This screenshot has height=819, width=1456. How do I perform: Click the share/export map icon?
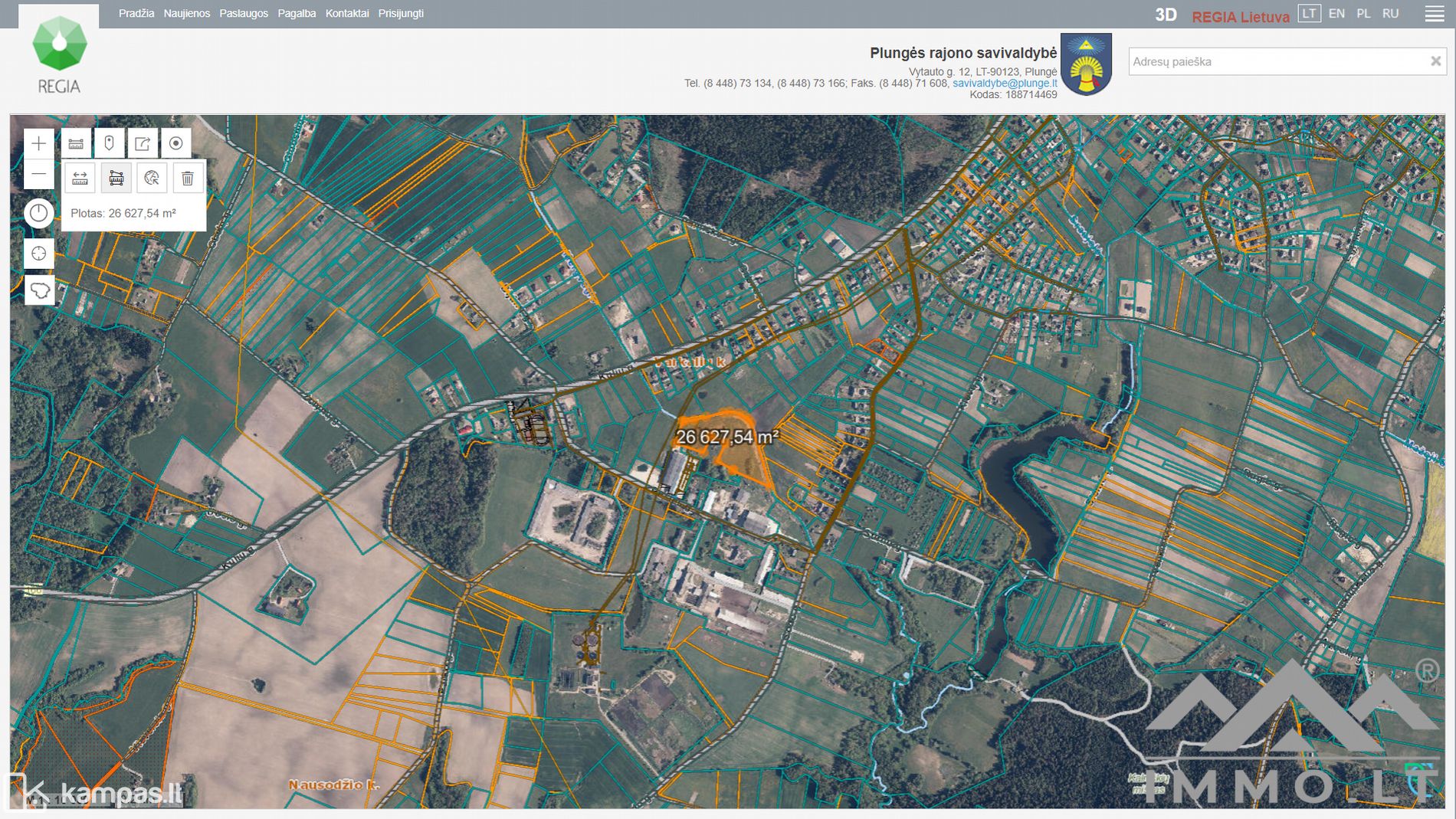click(143, 143)
